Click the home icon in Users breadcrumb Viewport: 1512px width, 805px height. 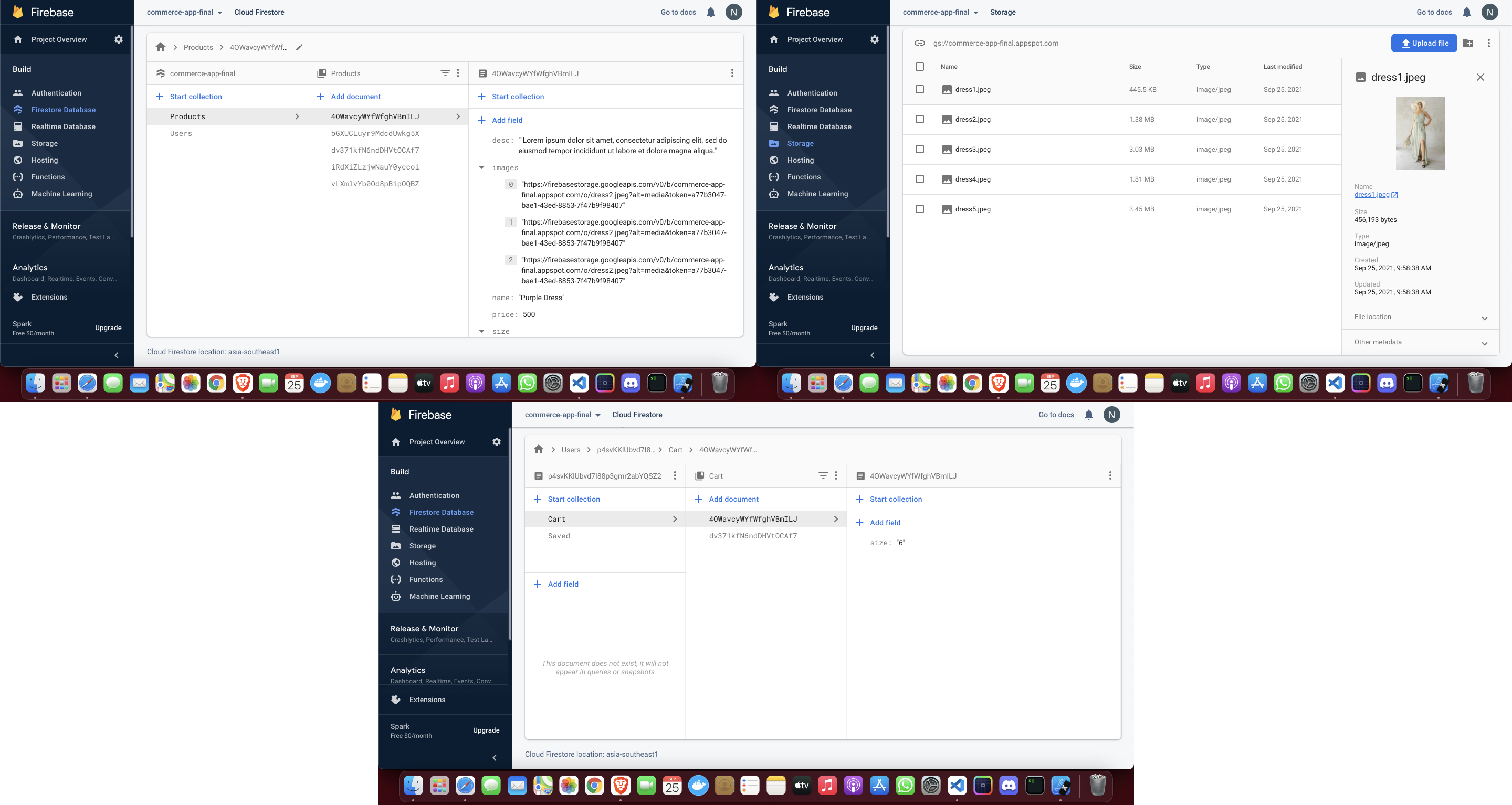(538, 449)
